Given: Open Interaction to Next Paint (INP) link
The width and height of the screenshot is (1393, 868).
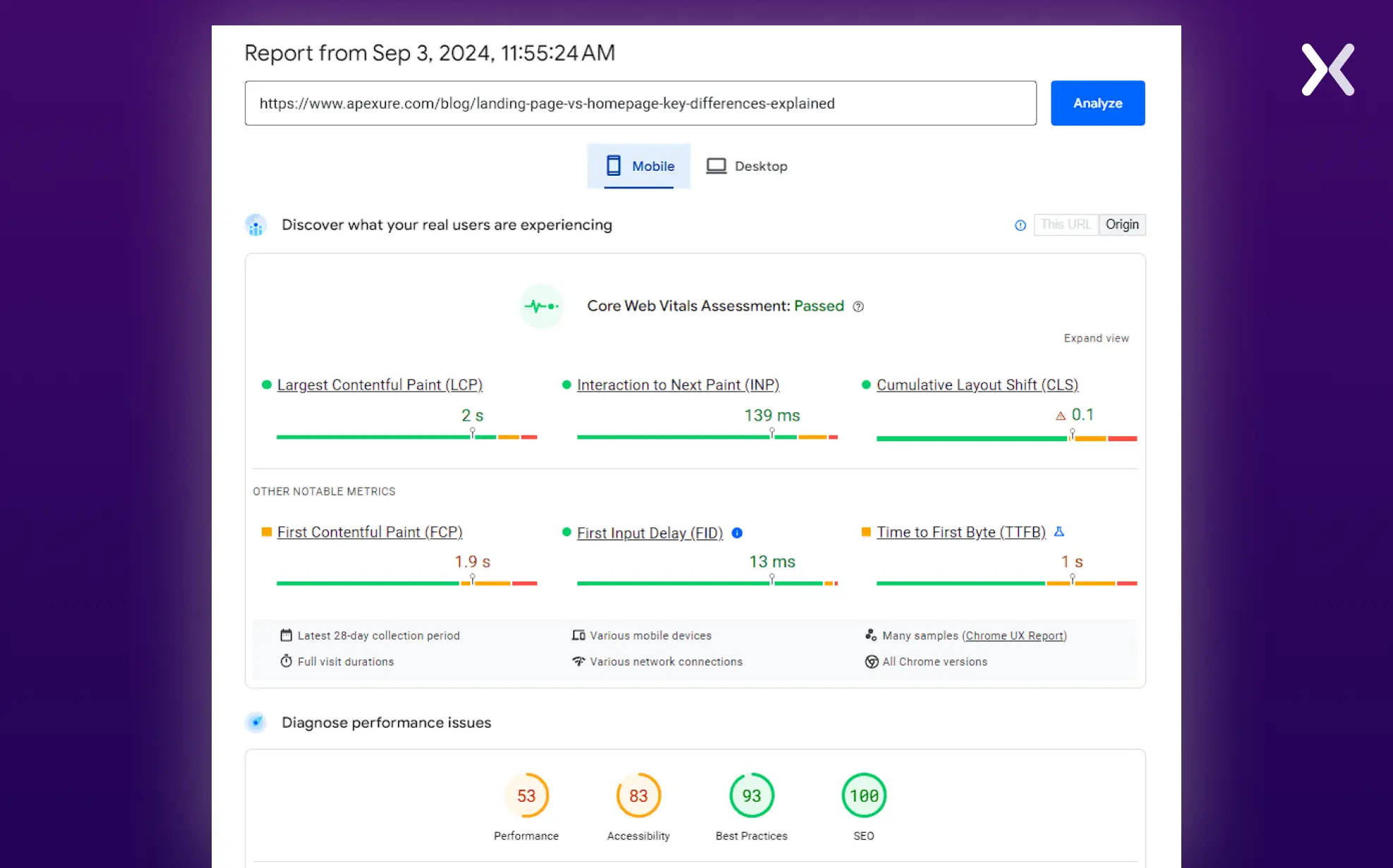Looking at the screenshot, I should tap(678, 385).
